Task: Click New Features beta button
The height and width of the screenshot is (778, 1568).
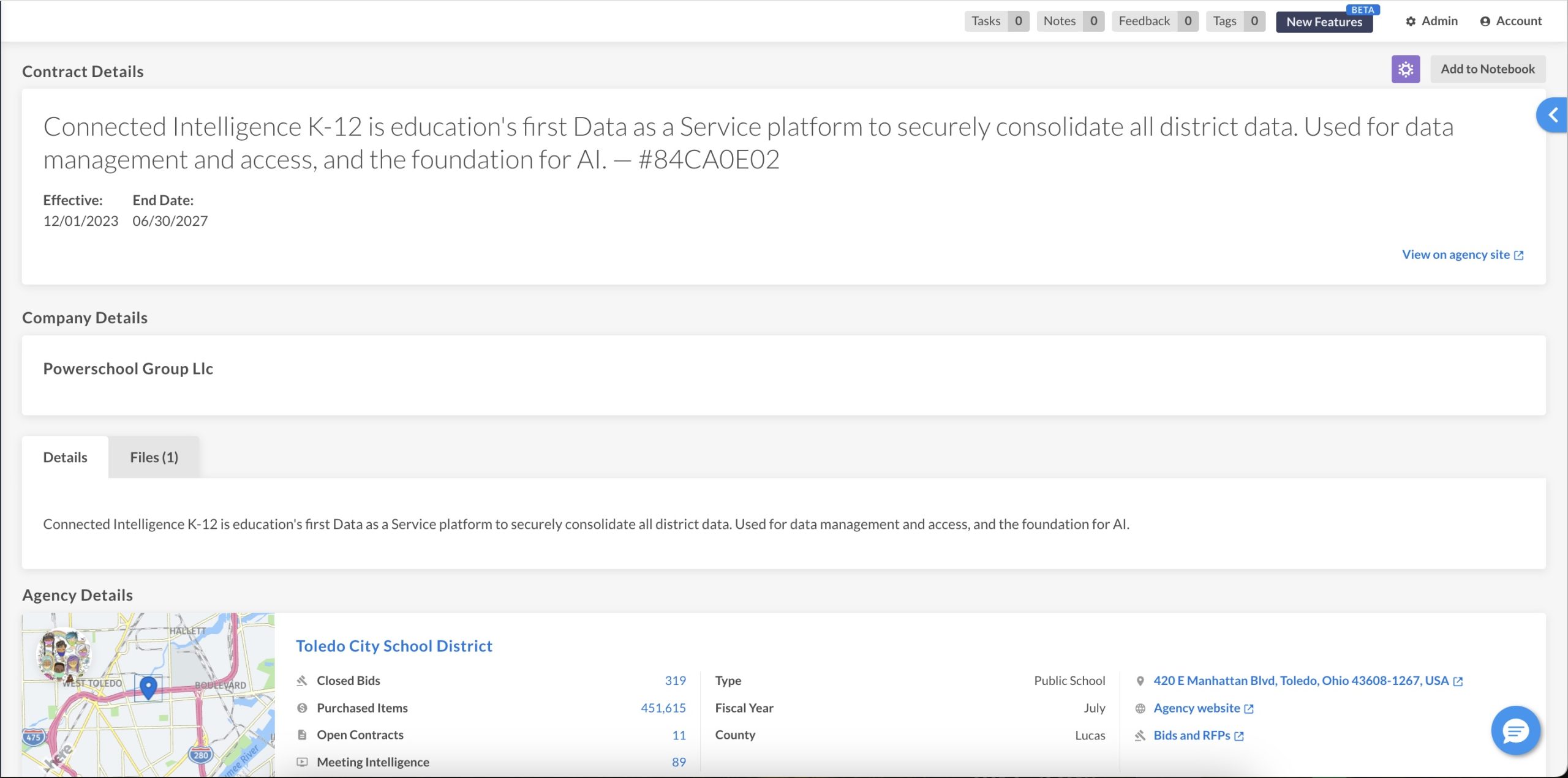Action: 1324,22
